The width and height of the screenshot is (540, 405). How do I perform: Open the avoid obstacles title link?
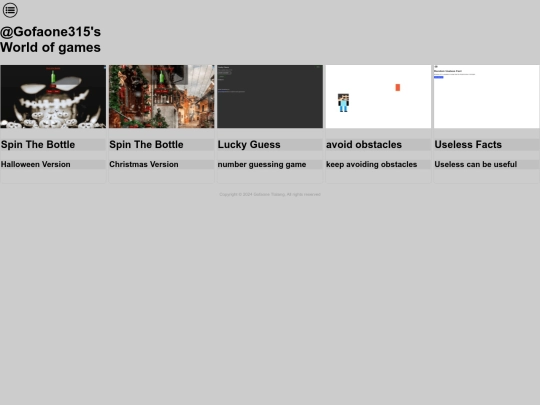point(364,145)
